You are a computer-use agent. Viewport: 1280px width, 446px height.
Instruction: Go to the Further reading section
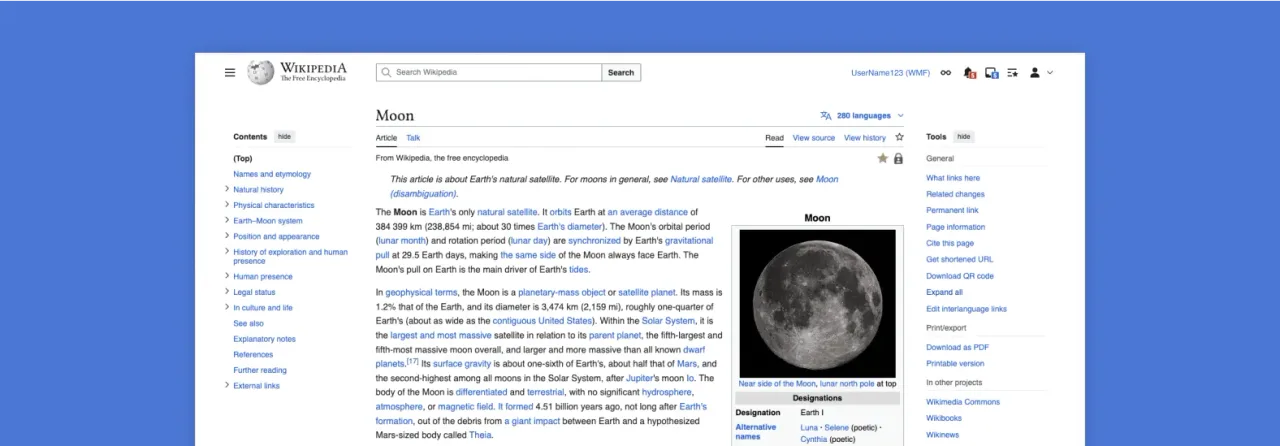260,370
